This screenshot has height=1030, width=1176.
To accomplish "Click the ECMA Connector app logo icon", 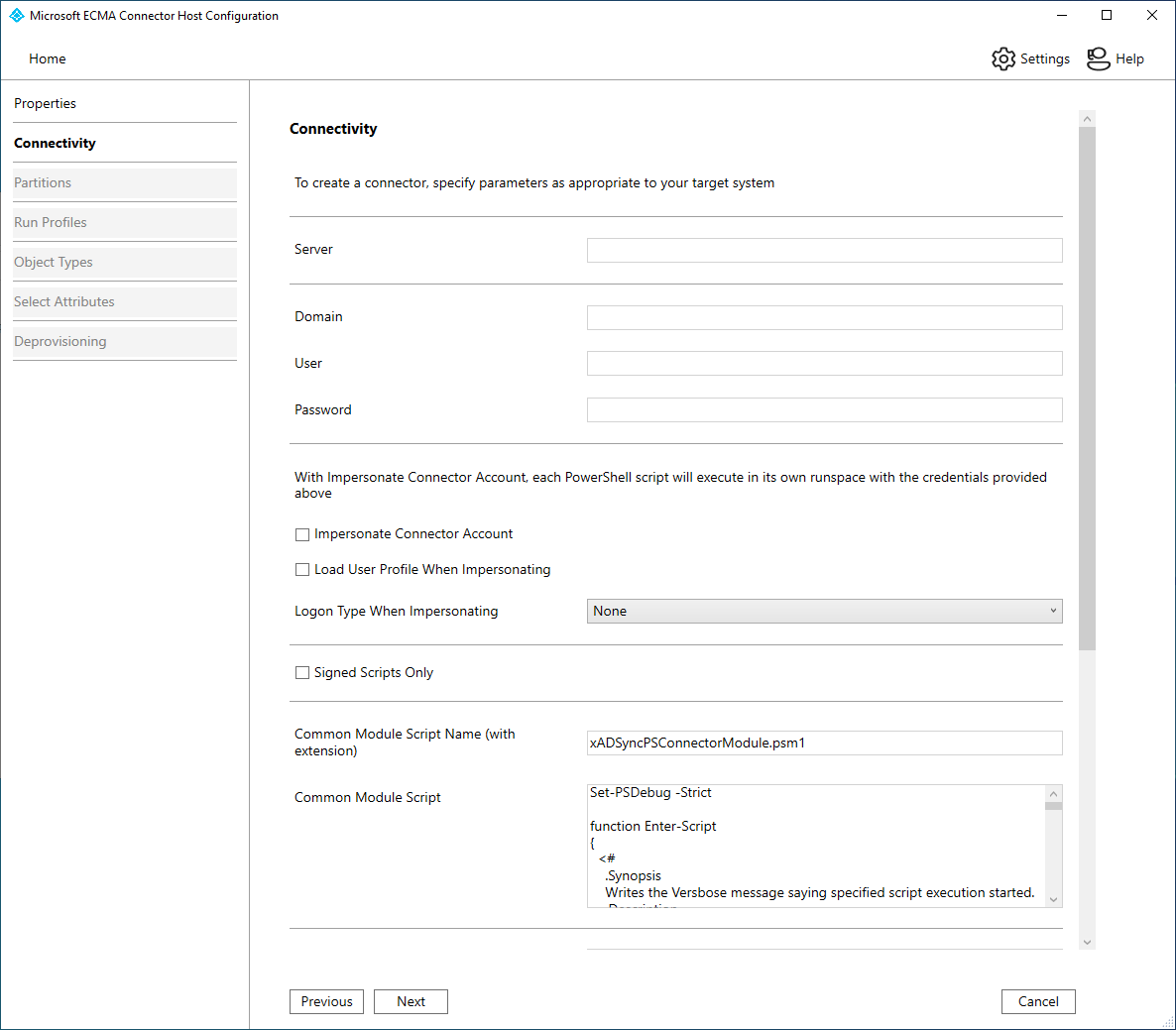I will click(x=16, y=16).
